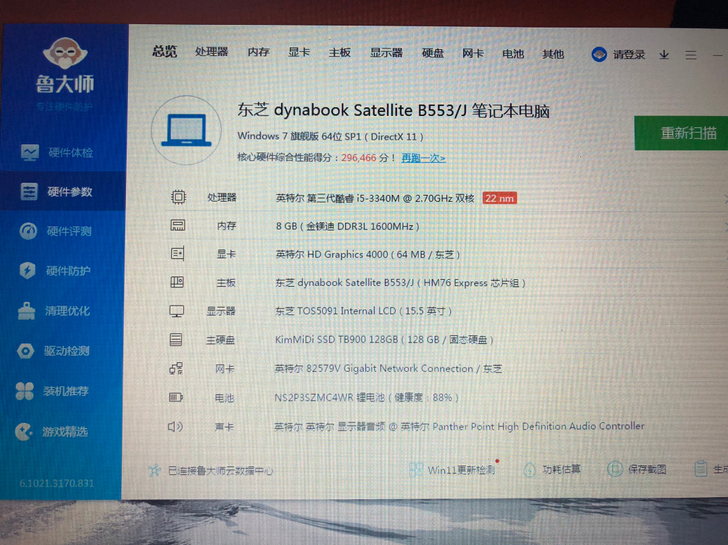Switch to the 总览 tab
Screen dimensions: 728x545
coord(164,51)
